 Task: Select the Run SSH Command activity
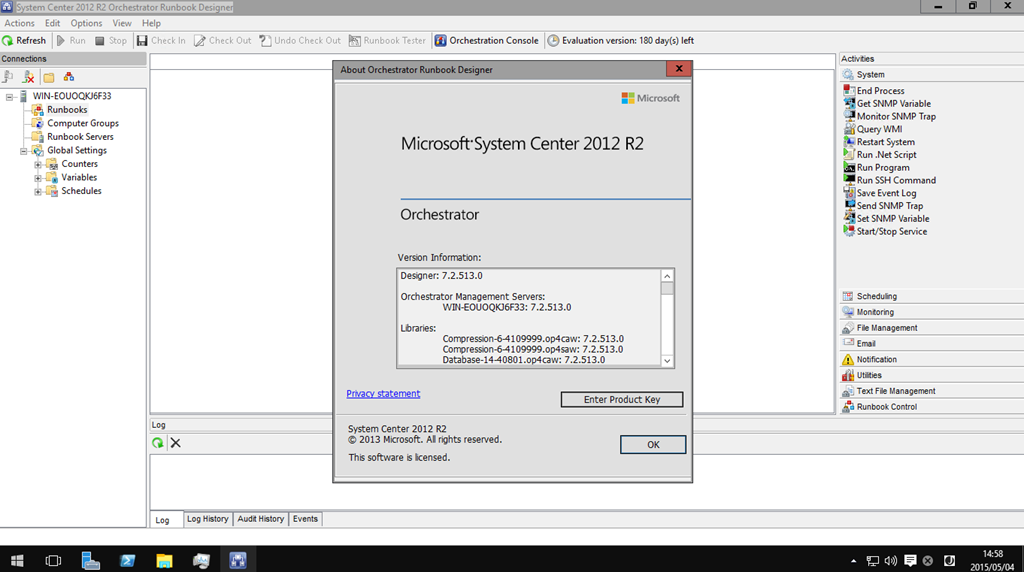point(889,180)
